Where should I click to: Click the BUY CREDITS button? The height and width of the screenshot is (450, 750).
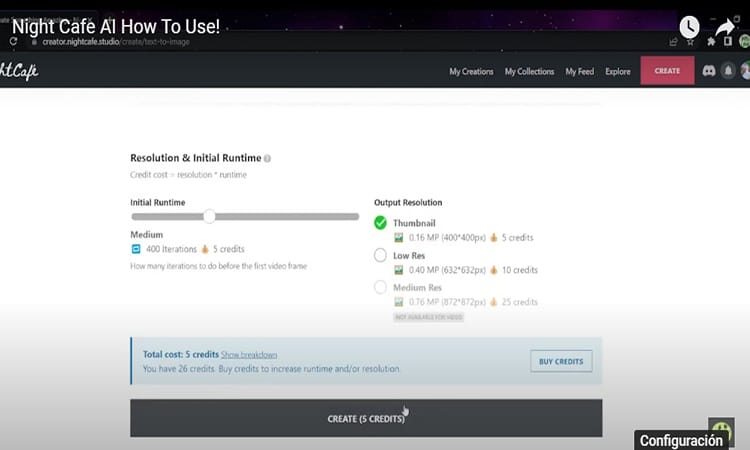[x=561, y=361]
